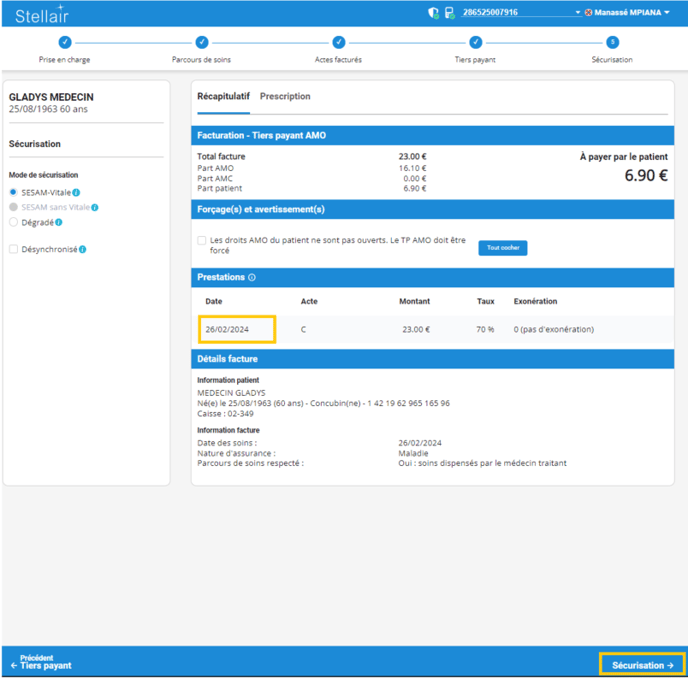Click step 5 Sécurisation circle
Viewport: 688px width, 678px height.
click(x=613, y=42)
